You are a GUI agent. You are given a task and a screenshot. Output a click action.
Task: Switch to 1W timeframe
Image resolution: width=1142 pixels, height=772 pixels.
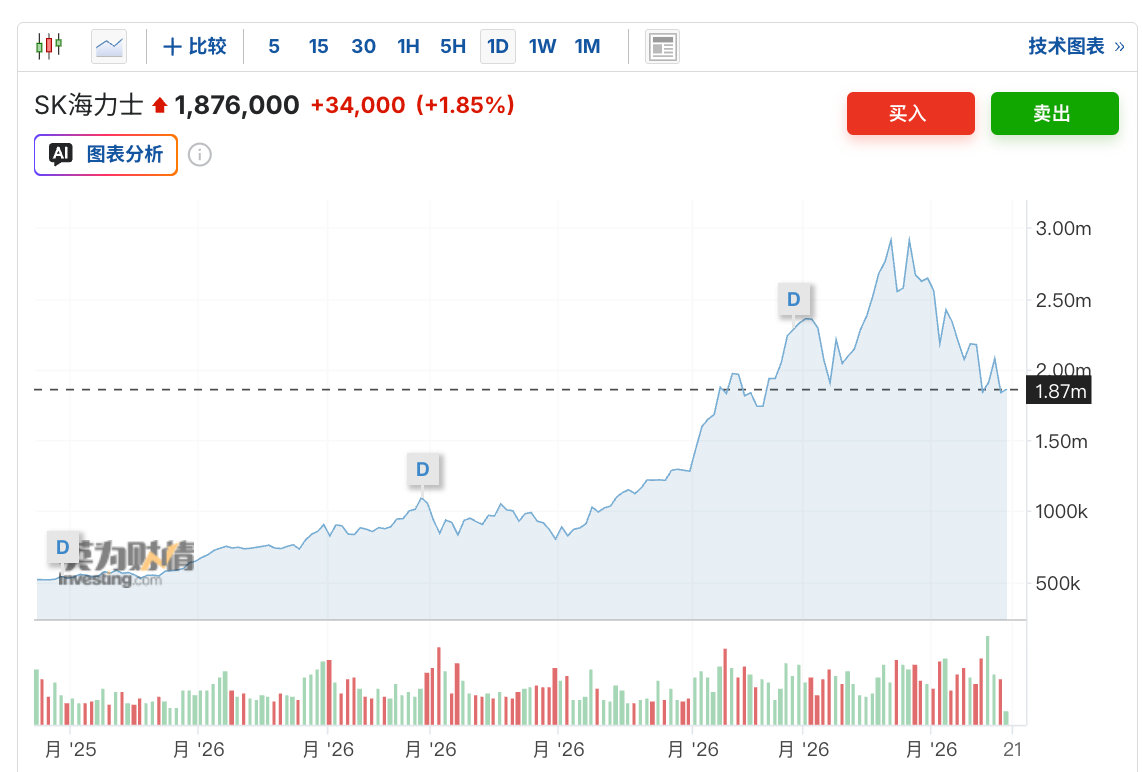[543, 47]
